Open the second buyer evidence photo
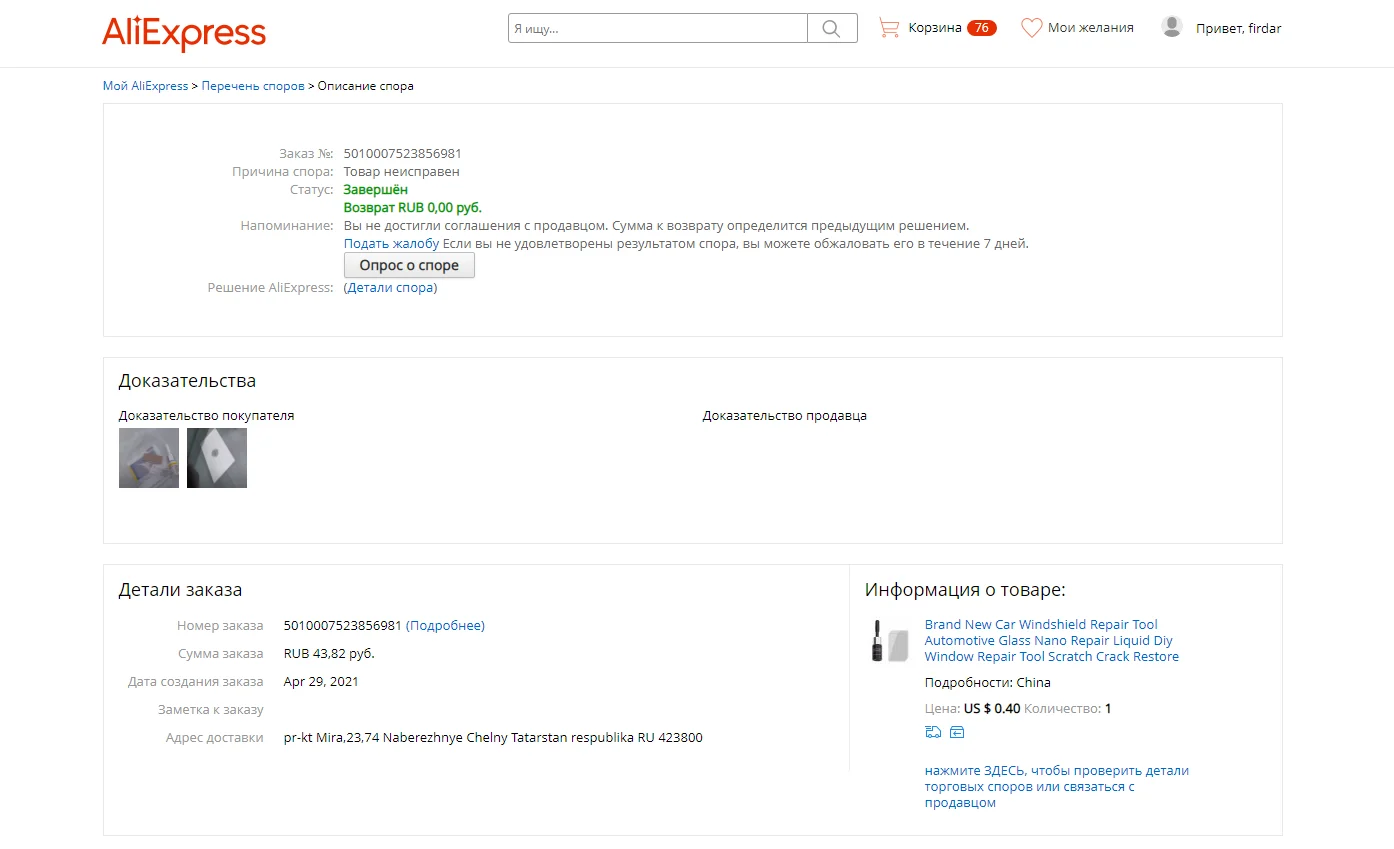This screenshot has width=1394, height=849. coord(217,458)
